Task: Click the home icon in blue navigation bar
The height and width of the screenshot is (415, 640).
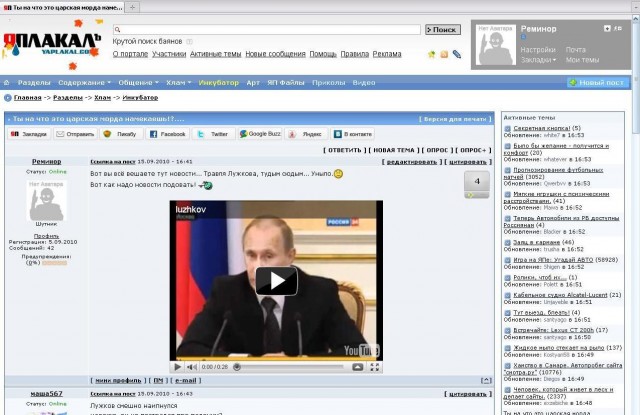Action: 7,82
